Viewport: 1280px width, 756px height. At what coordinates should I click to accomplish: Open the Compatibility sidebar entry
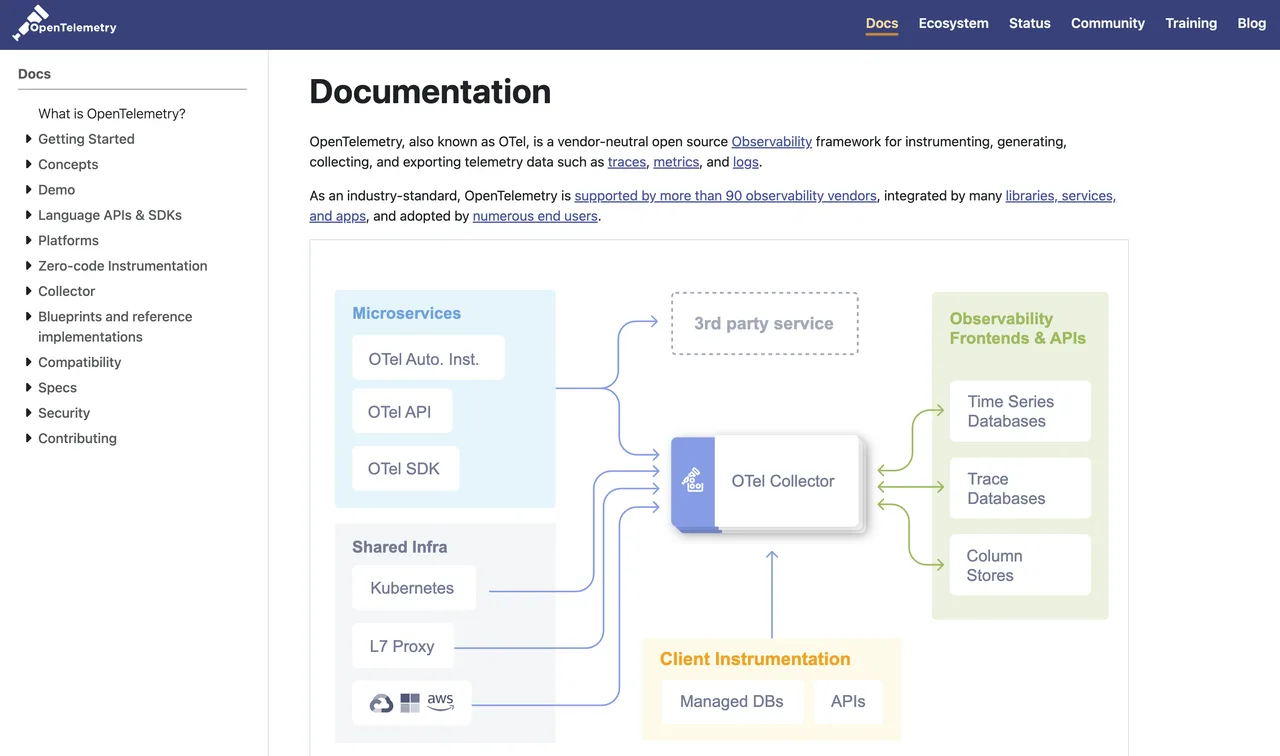[x=80, y=362]
